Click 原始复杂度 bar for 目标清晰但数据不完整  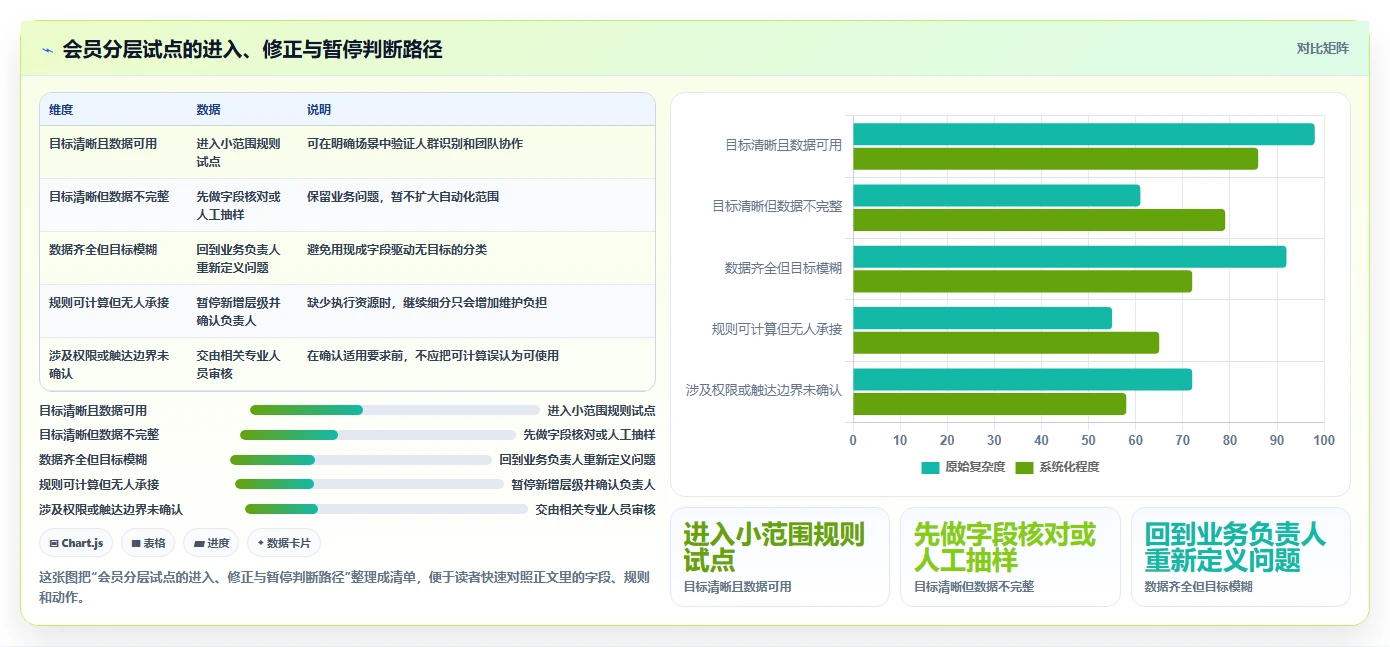[x=996, y=196]
